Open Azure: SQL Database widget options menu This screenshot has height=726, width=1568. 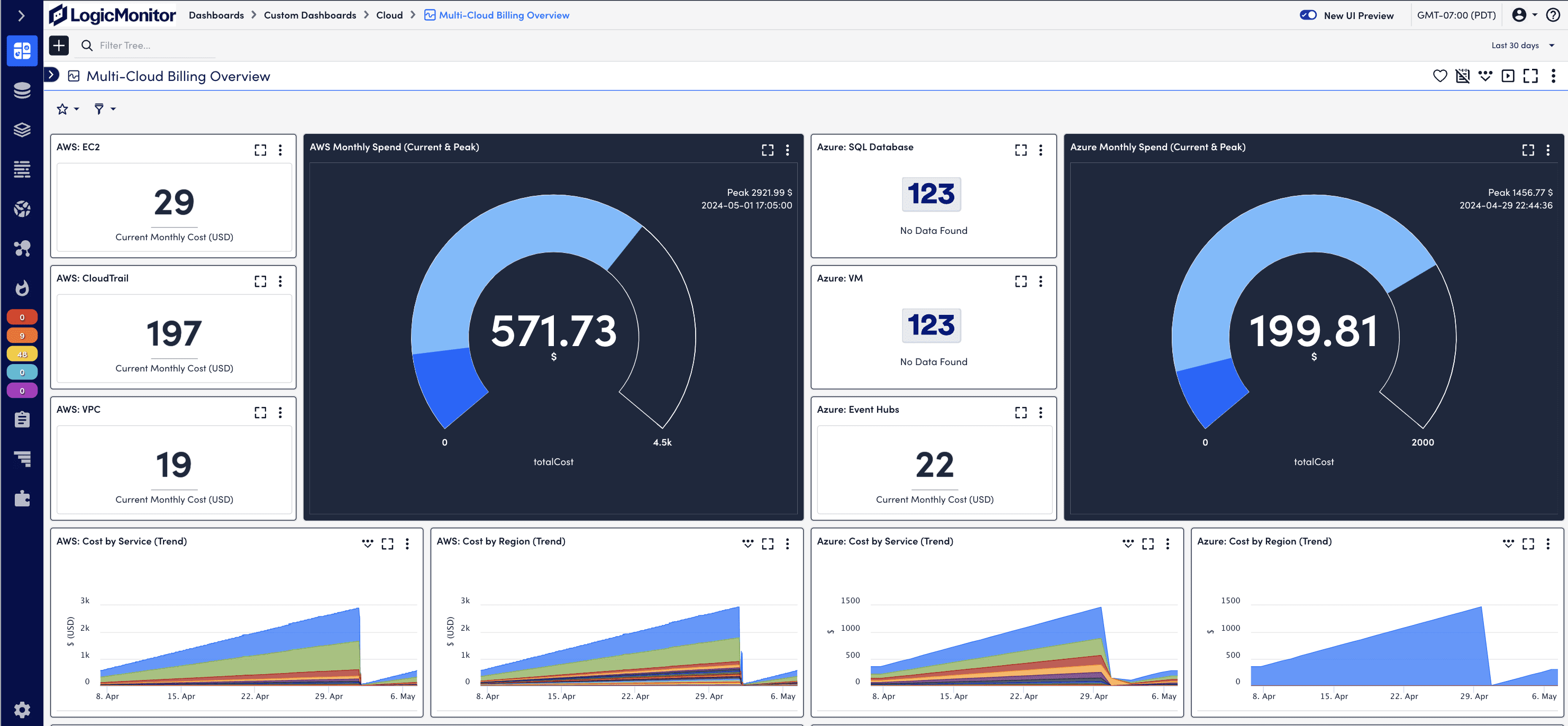tap(1040, 150)
